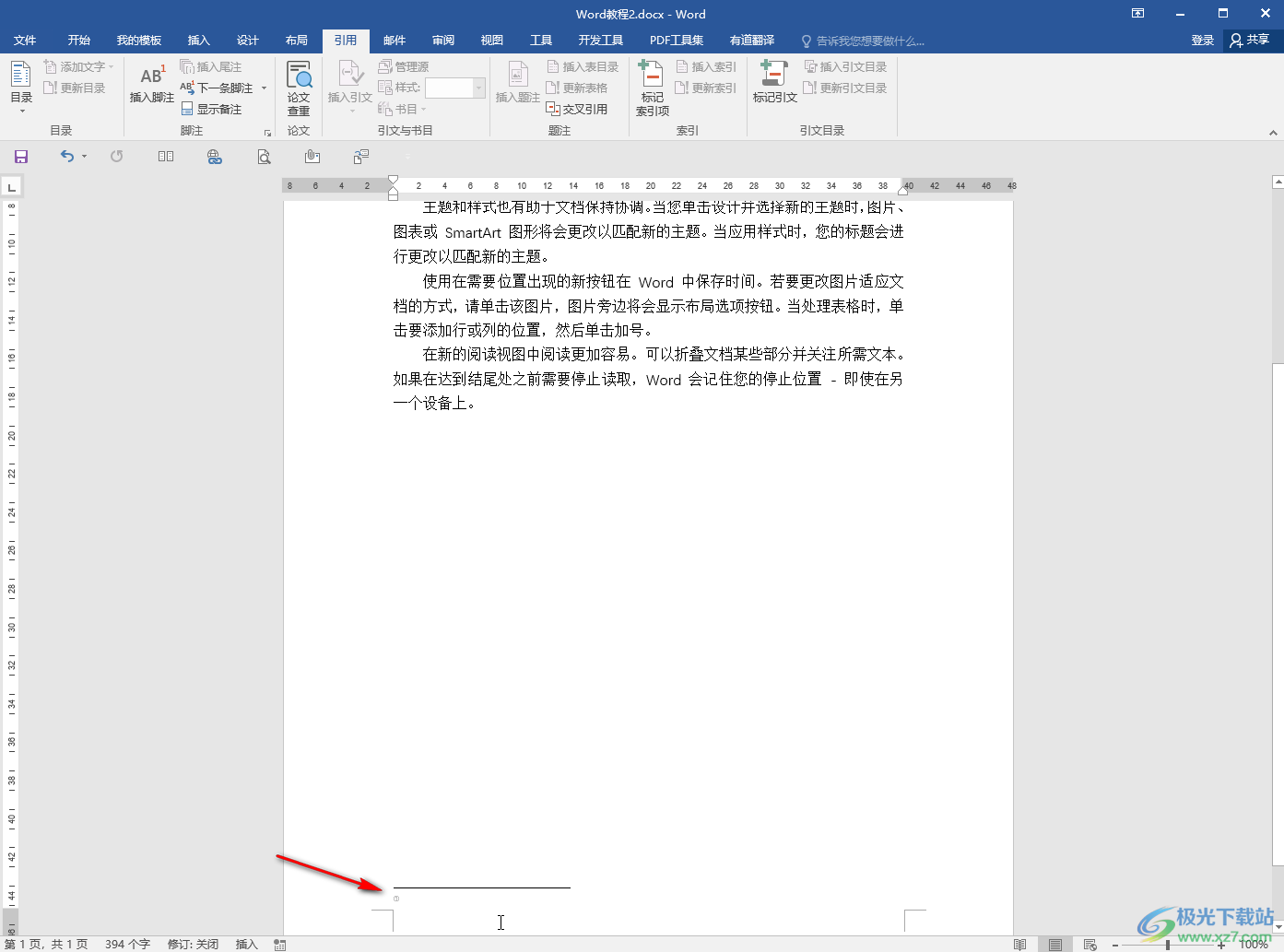The image size is (1284, 952).
Task: Click 交叉引用 cross-reference
Action: 577,109
